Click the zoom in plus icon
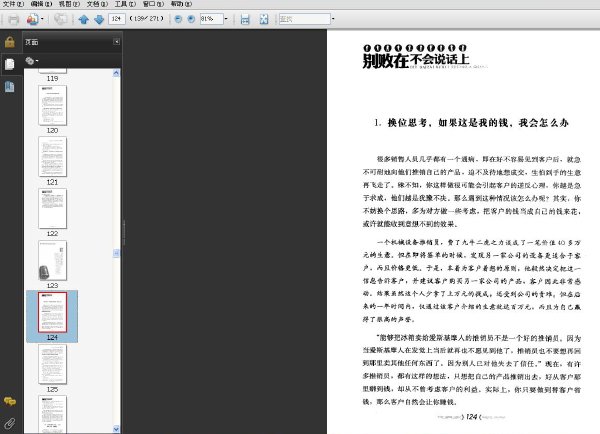The height and width of the screenshot is (434, 600). [191, 19]
